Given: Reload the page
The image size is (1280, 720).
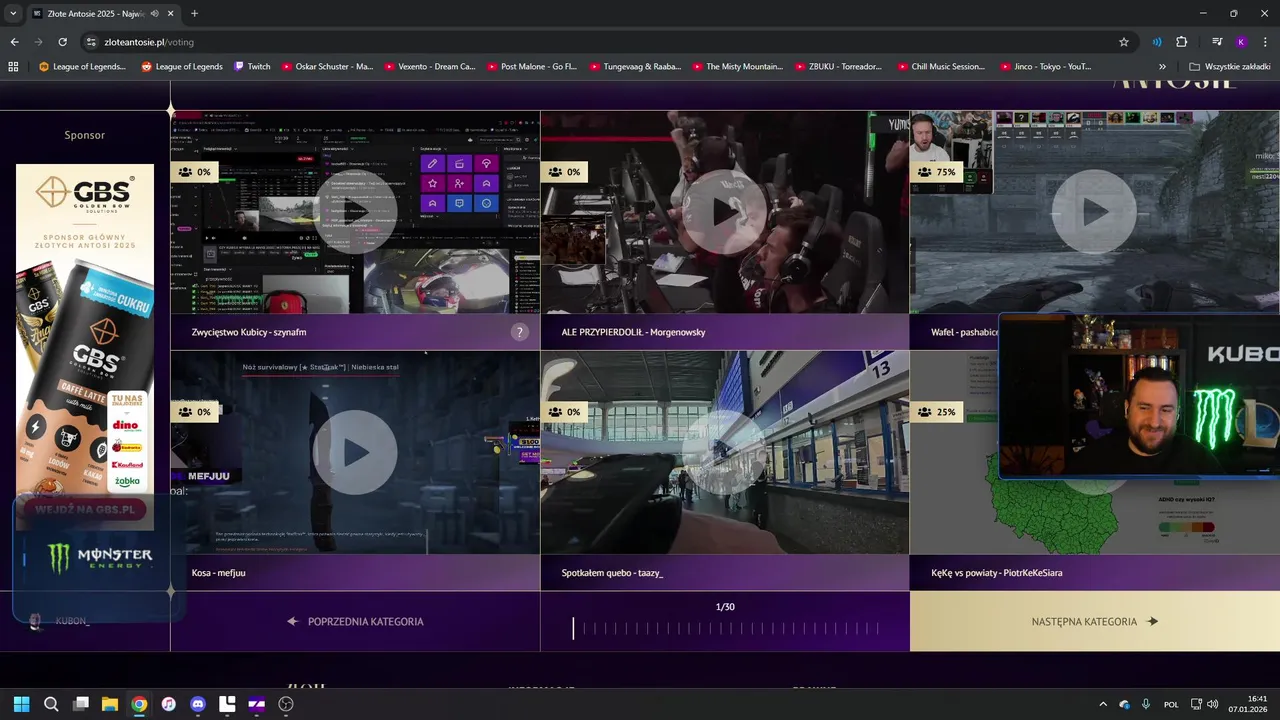Looking at the screenshot, I should click(x=62, y=42).
